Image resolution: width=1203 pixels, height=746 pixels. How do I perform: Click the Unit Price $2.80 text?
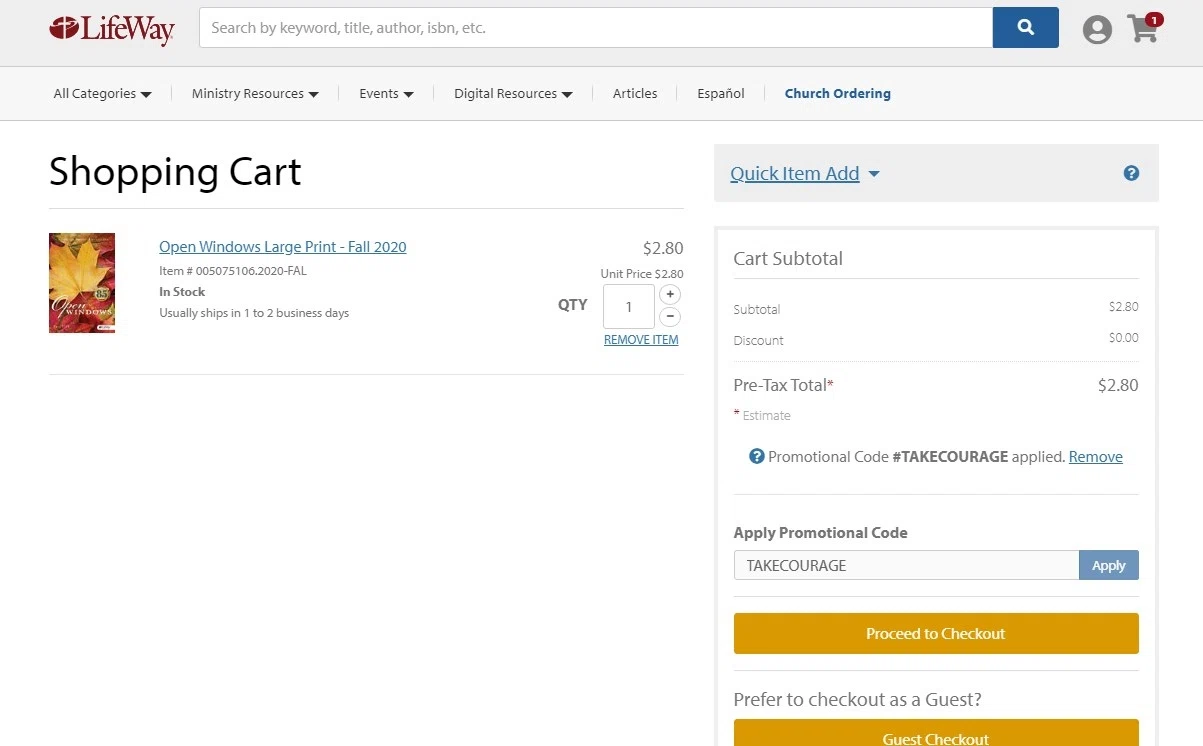642,274
